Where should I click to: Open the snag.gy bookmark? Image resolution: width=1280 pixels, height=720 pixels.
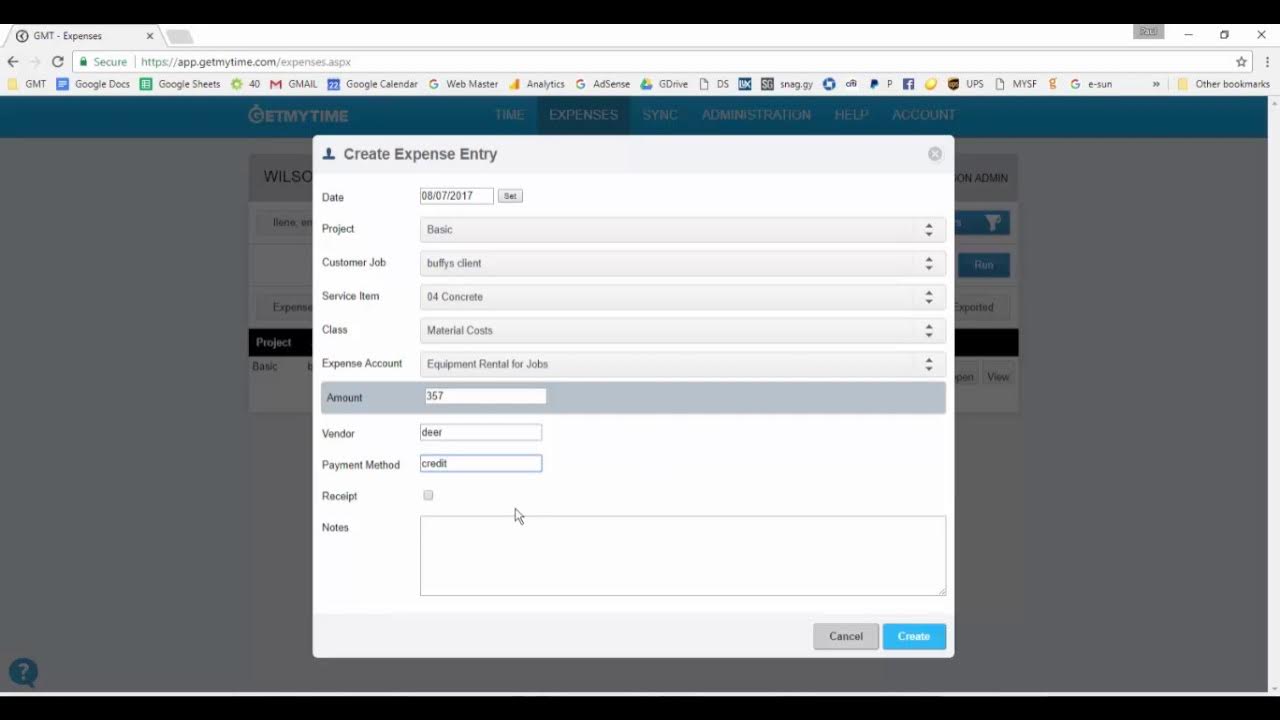(x=787, y=84)
